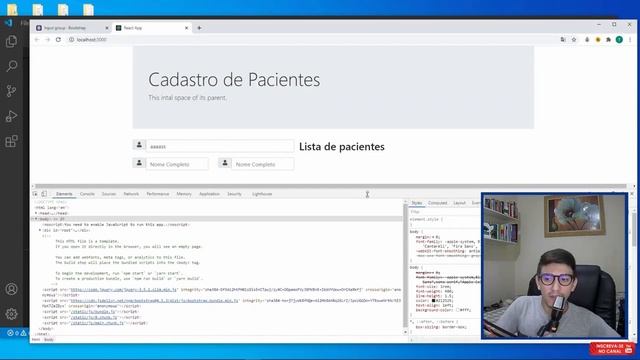Open the DevTools Application tab

(209, 194)
